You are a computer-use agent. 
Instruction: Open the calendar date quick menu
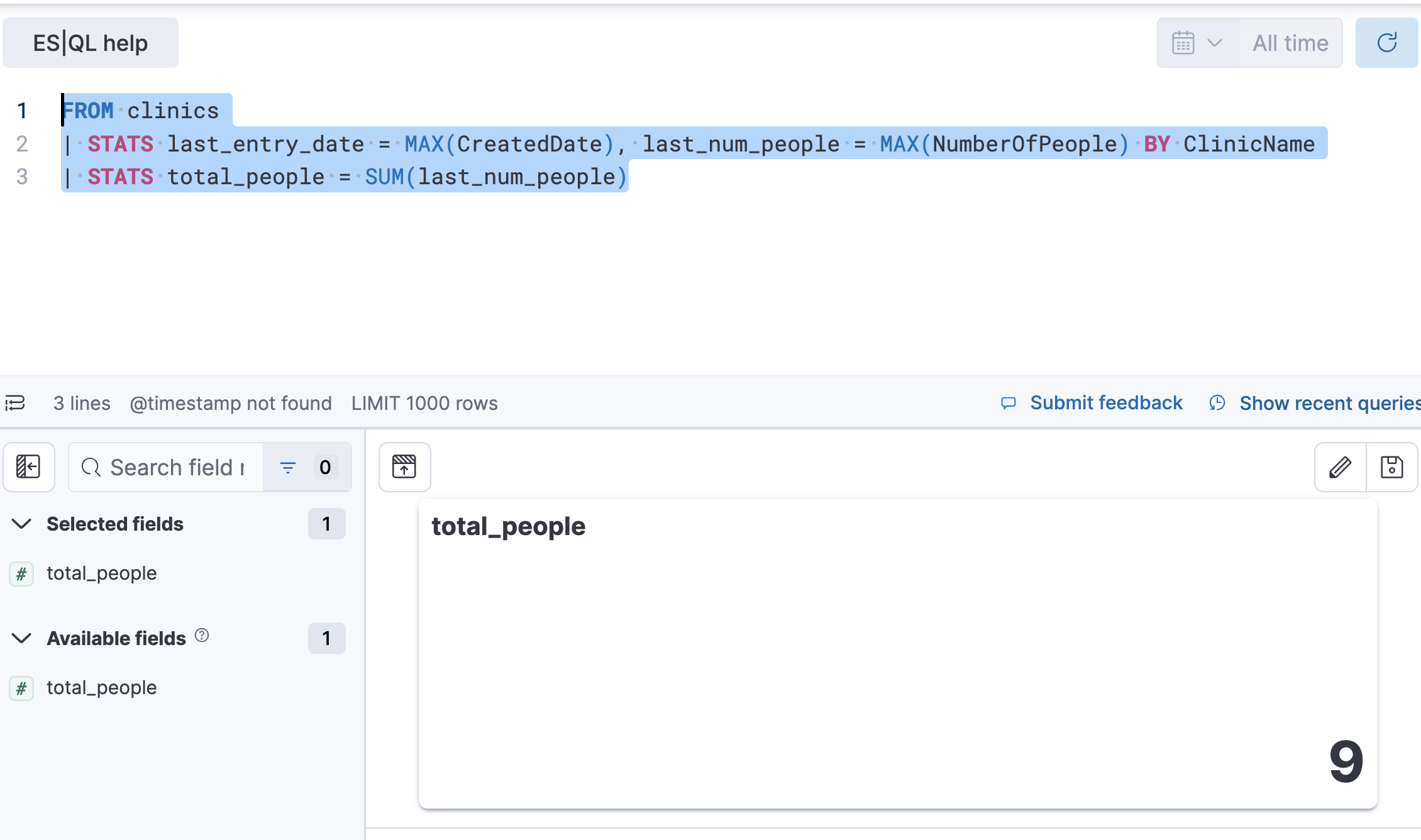[x=1198, y=43]
